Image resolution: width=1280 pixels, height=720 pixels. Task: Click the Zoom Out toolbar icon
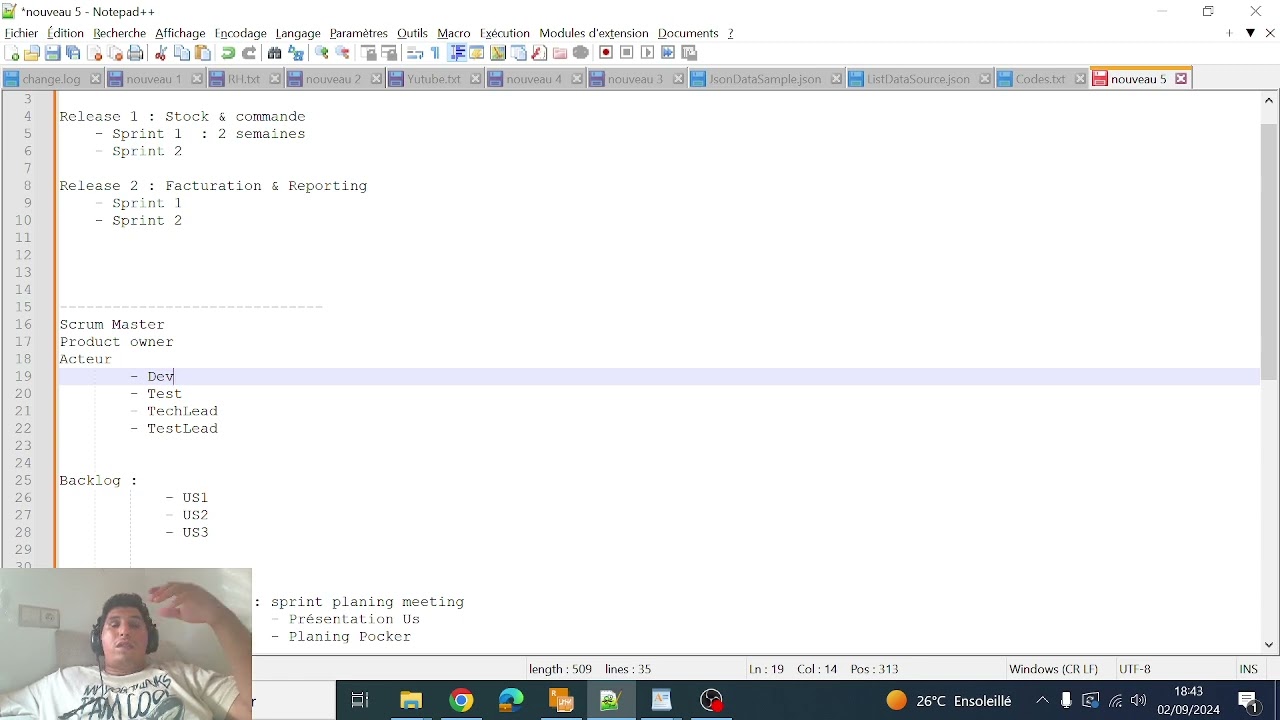[343, 53]
